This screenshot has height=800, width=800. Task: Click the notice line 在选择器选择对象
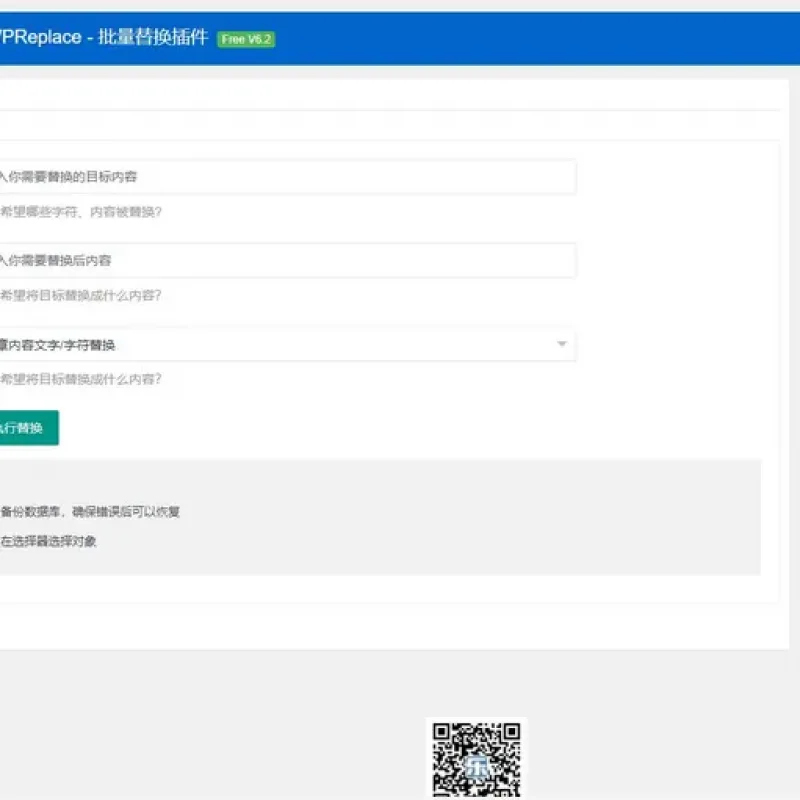48,541
